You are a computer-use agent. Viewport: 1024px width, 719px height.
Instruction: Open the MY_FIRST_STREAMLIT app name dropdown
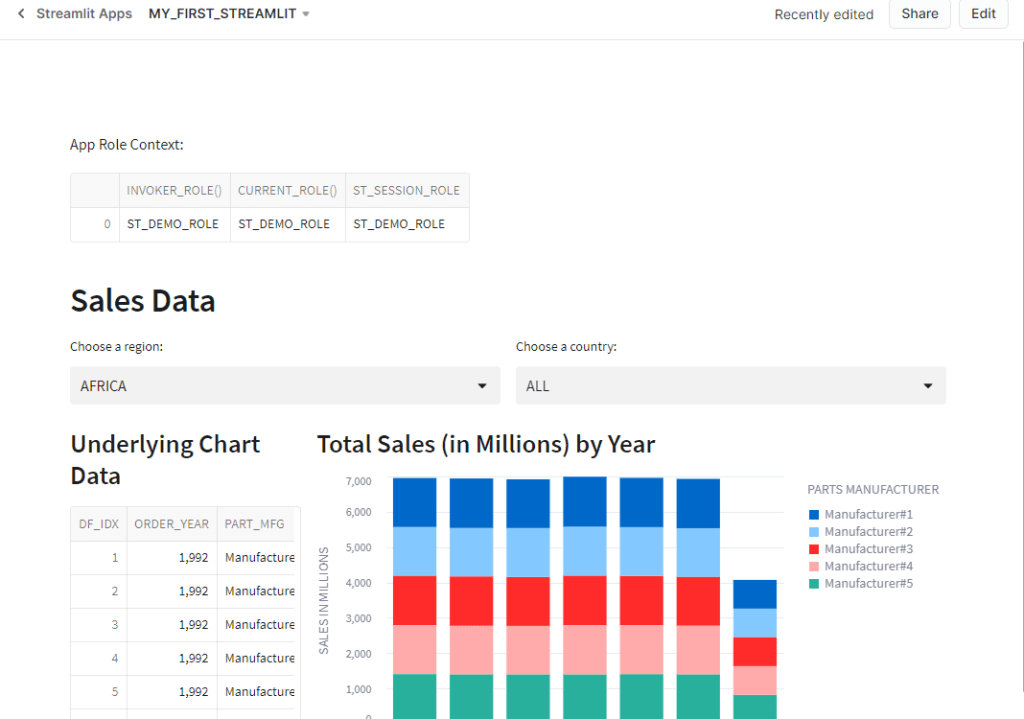click(x=229, y=14)
